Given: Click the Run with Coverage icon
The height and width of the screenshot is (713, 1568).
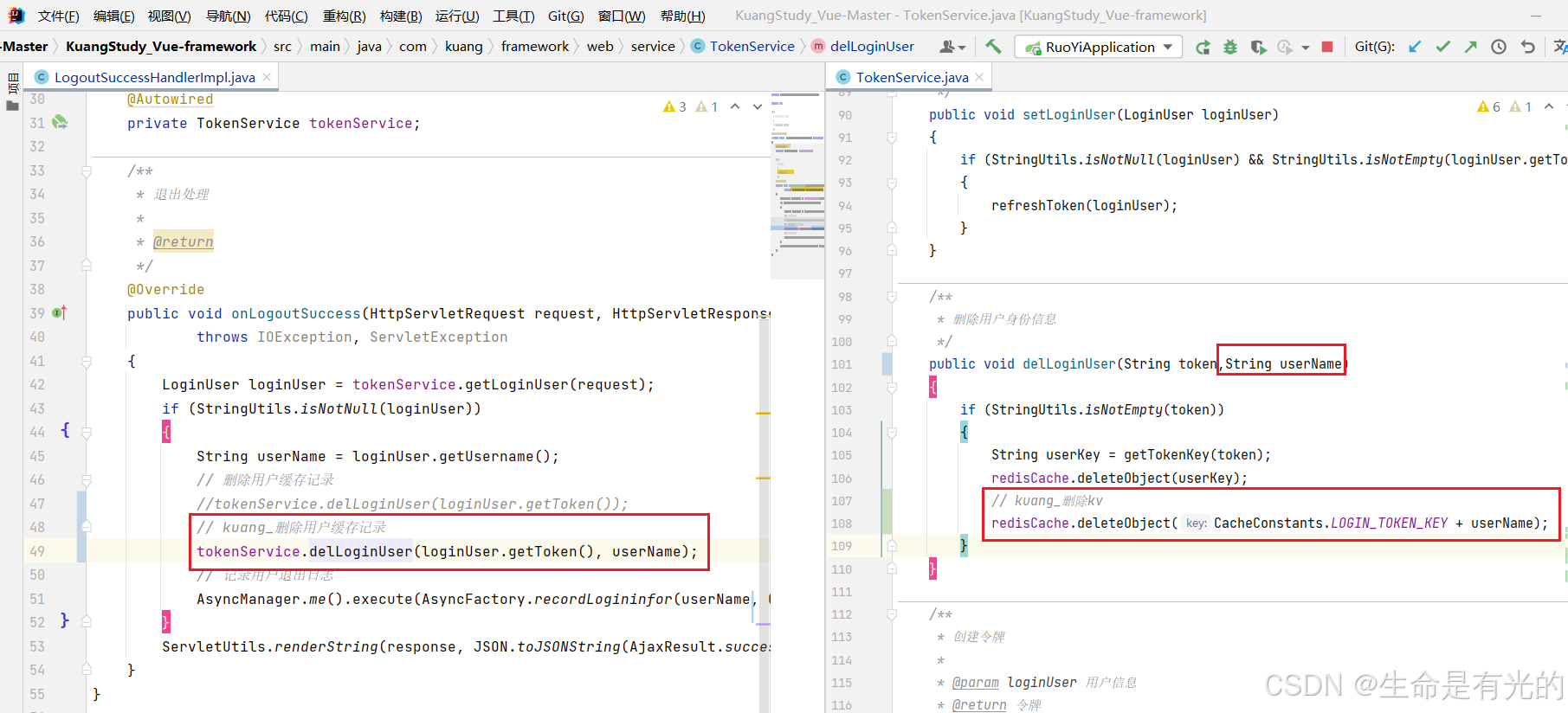Looking at the screenshot, I should tap(1258, 47).
